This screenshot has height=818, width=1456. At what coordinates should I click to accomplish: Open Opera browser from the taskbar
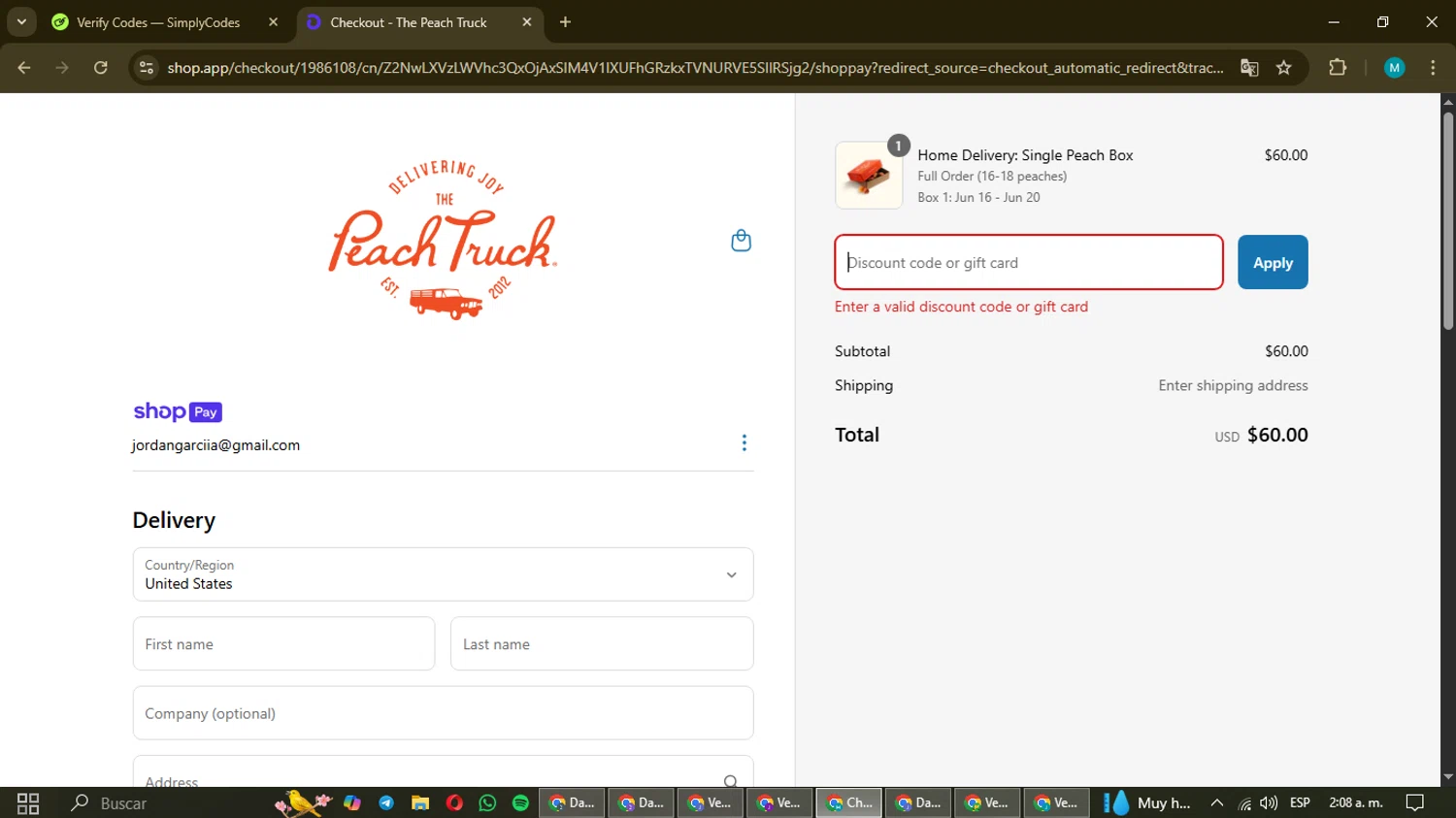(x=454, y=802)
